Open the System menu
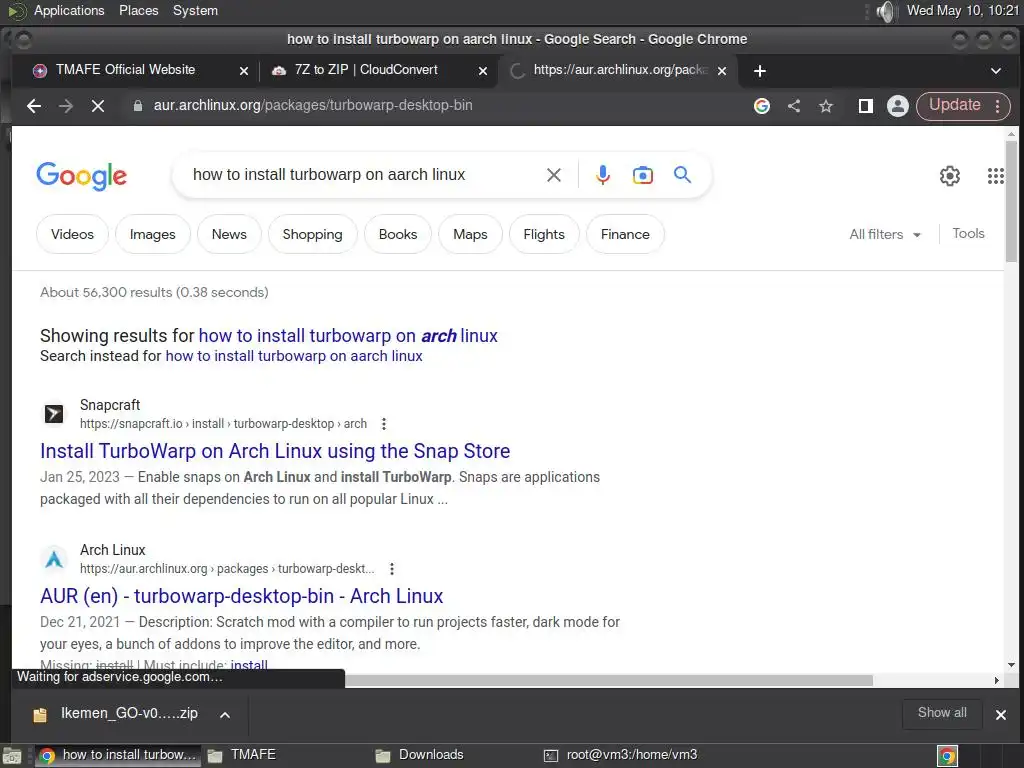Viewport: 1024px width, 768px height. coord(195,11)
